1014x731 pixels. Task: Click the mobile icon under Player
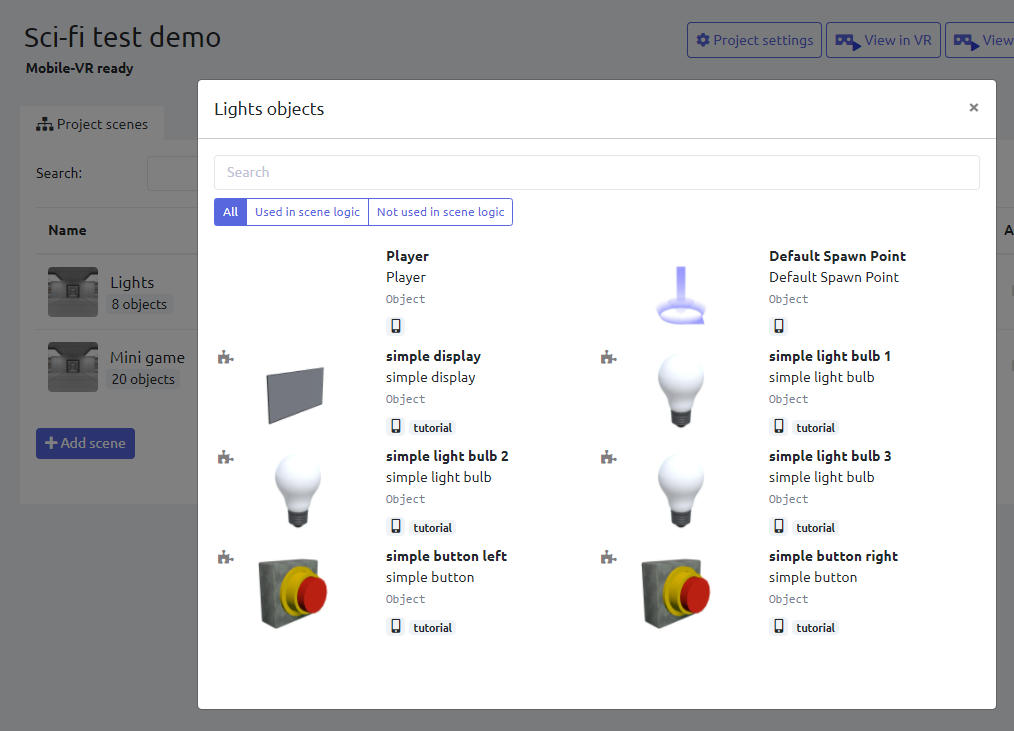pos(396,326)
